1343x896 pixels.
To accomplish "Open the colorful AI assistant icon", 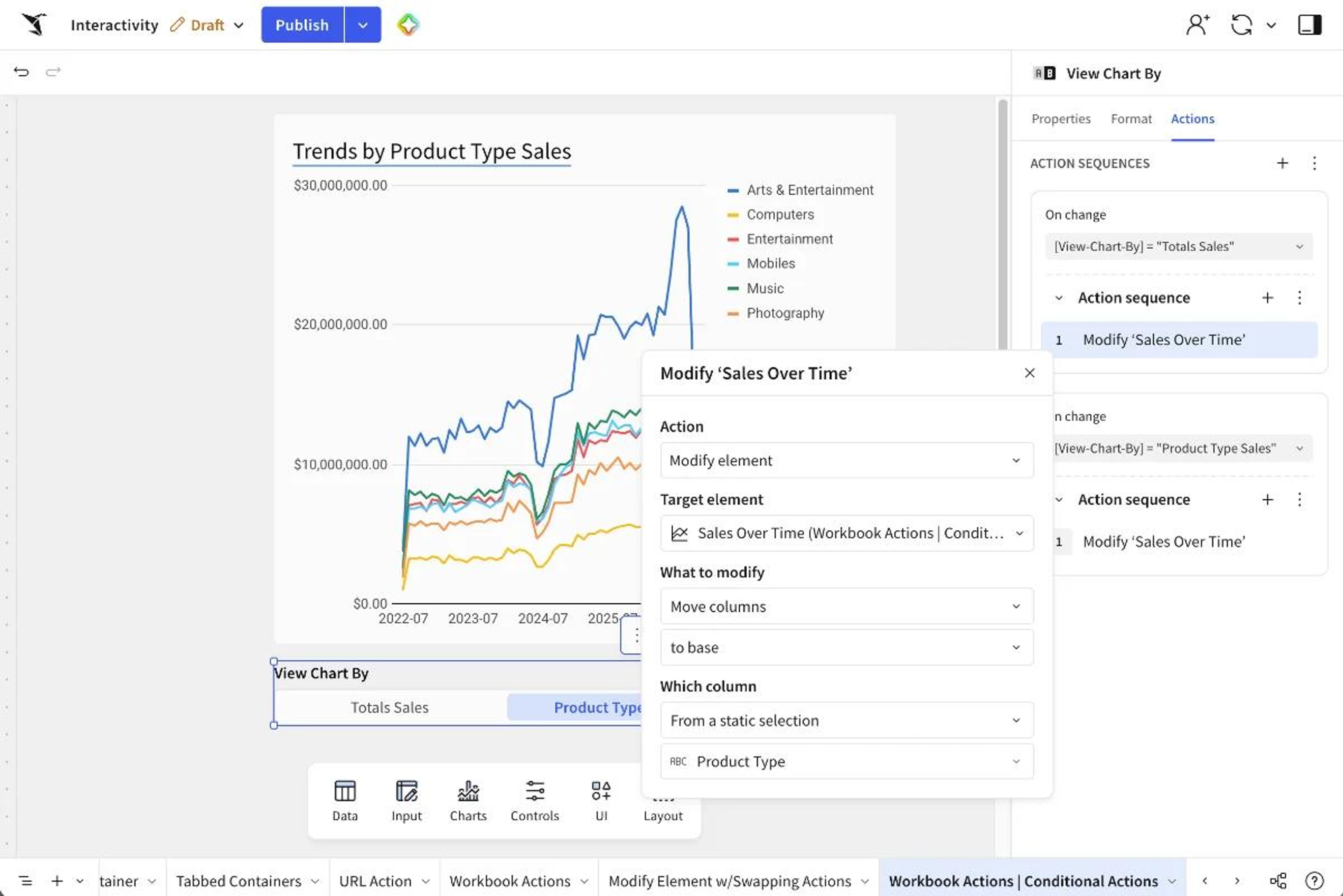I will [408, 24].
